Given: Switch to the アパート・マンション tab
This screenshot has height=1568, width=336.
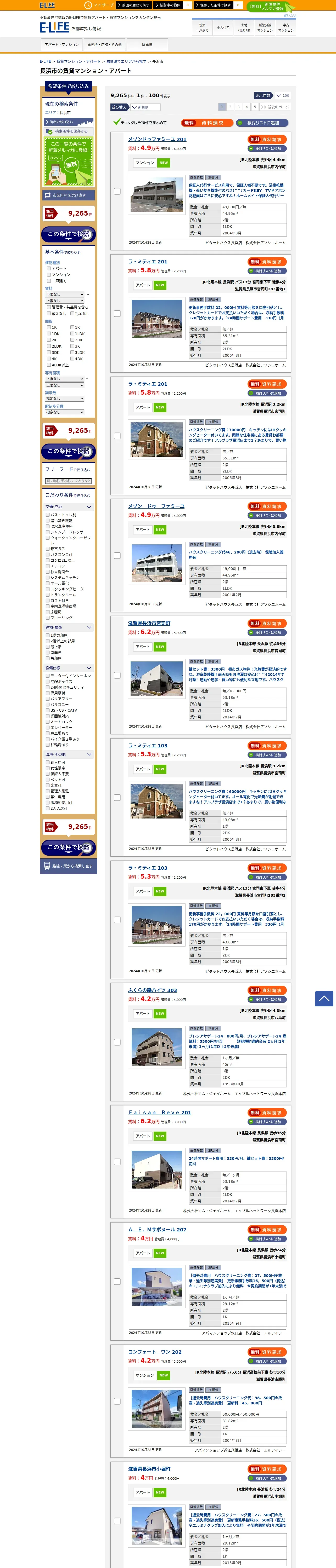Looking at the screenshot, I should click(61, 44).
